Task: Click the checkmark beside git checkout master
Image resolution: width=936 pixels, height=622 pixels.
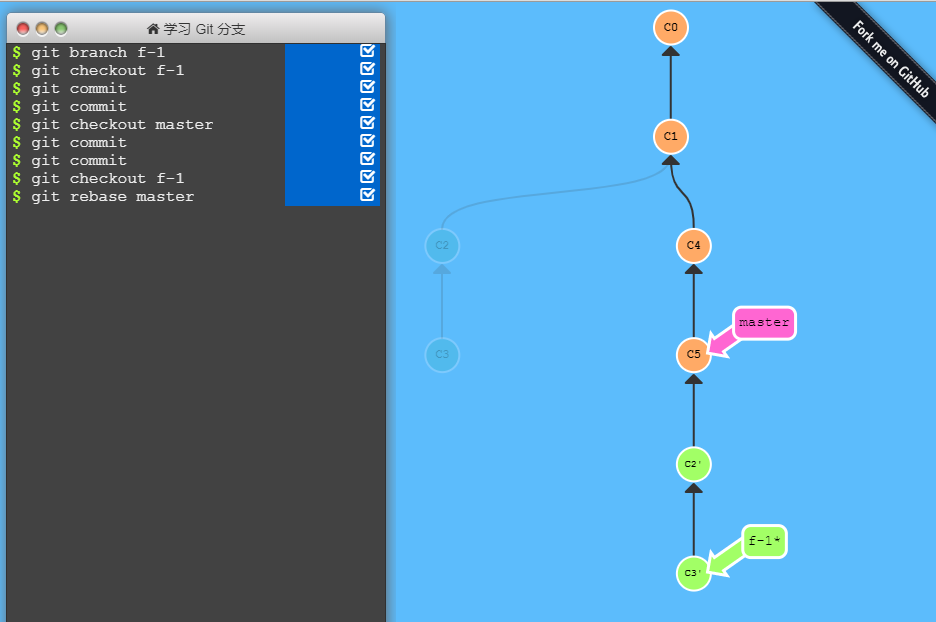Action: [x=367, y=122]
